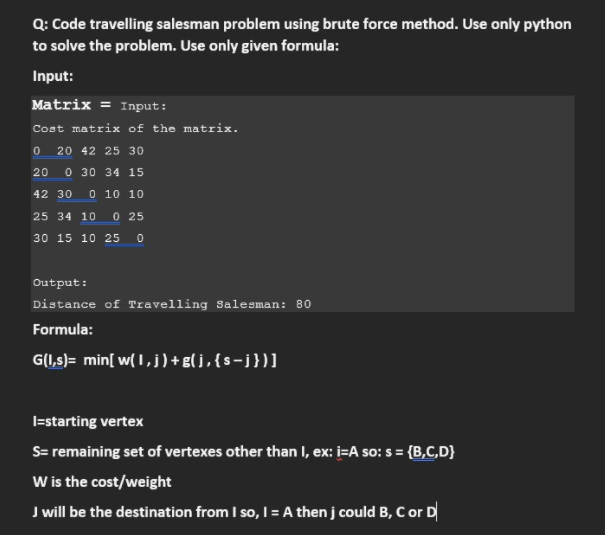This screenshot has height=535, width=605.
Task: Click the spell-flagged 'i=A' word
Action: click(x=346, y=451)
